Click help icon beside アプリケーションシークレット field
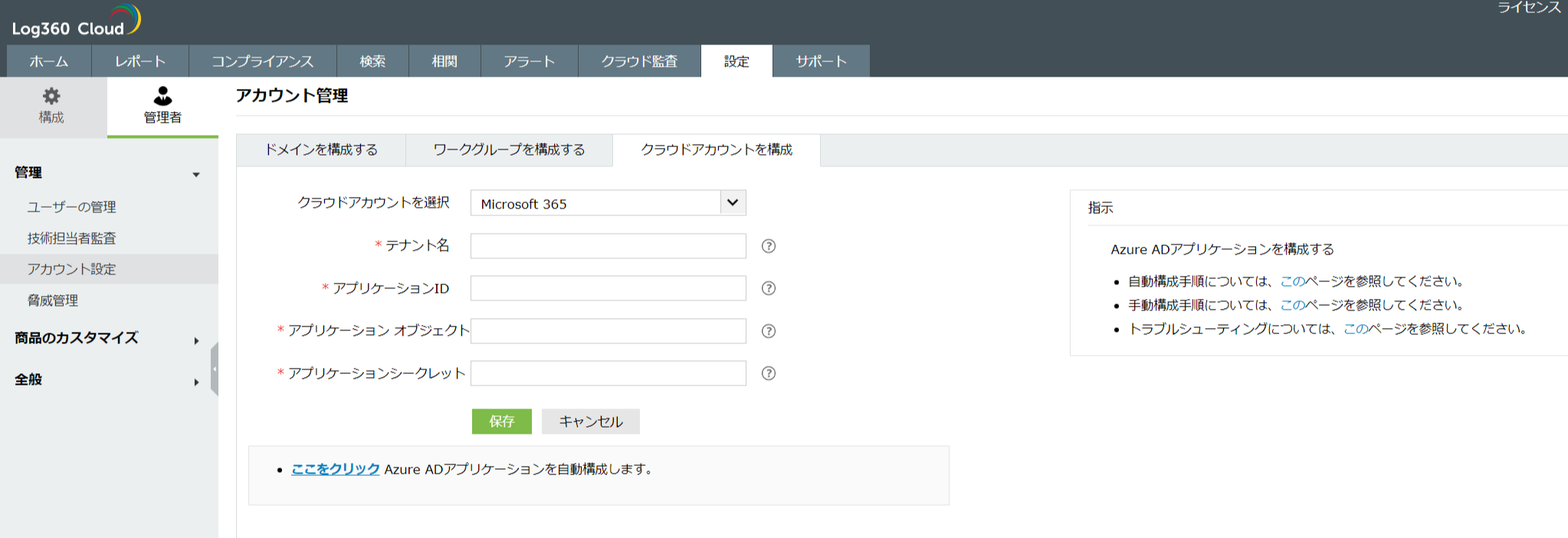1568x538 pixels. 769,373
